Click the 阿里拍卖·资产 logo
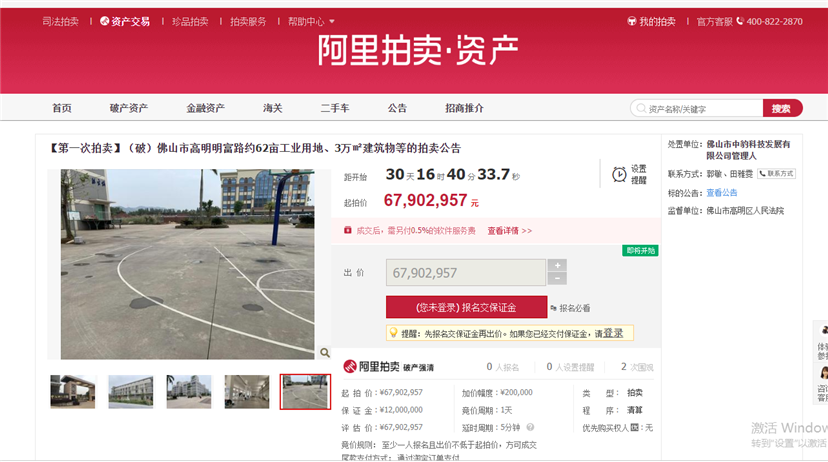828x462 pixels. click(x=418, y=50)
